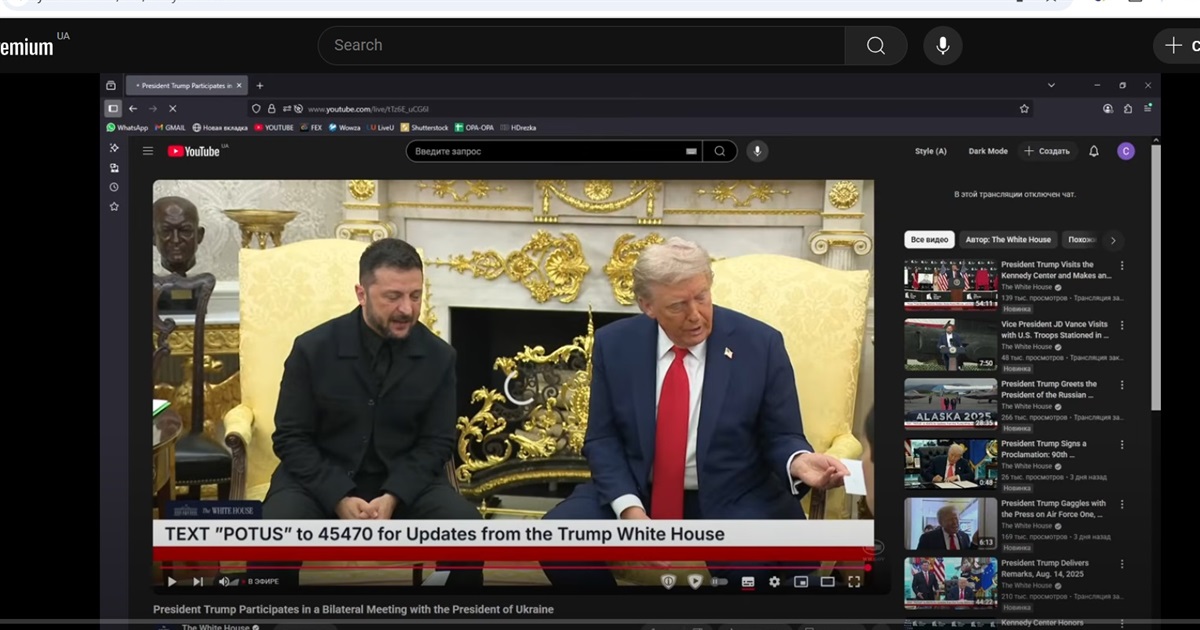Image resolution: width=1200 pixels, height=630 pixels.
Task: Open the browser account profile icon
Action: [x=1108, y=108]
